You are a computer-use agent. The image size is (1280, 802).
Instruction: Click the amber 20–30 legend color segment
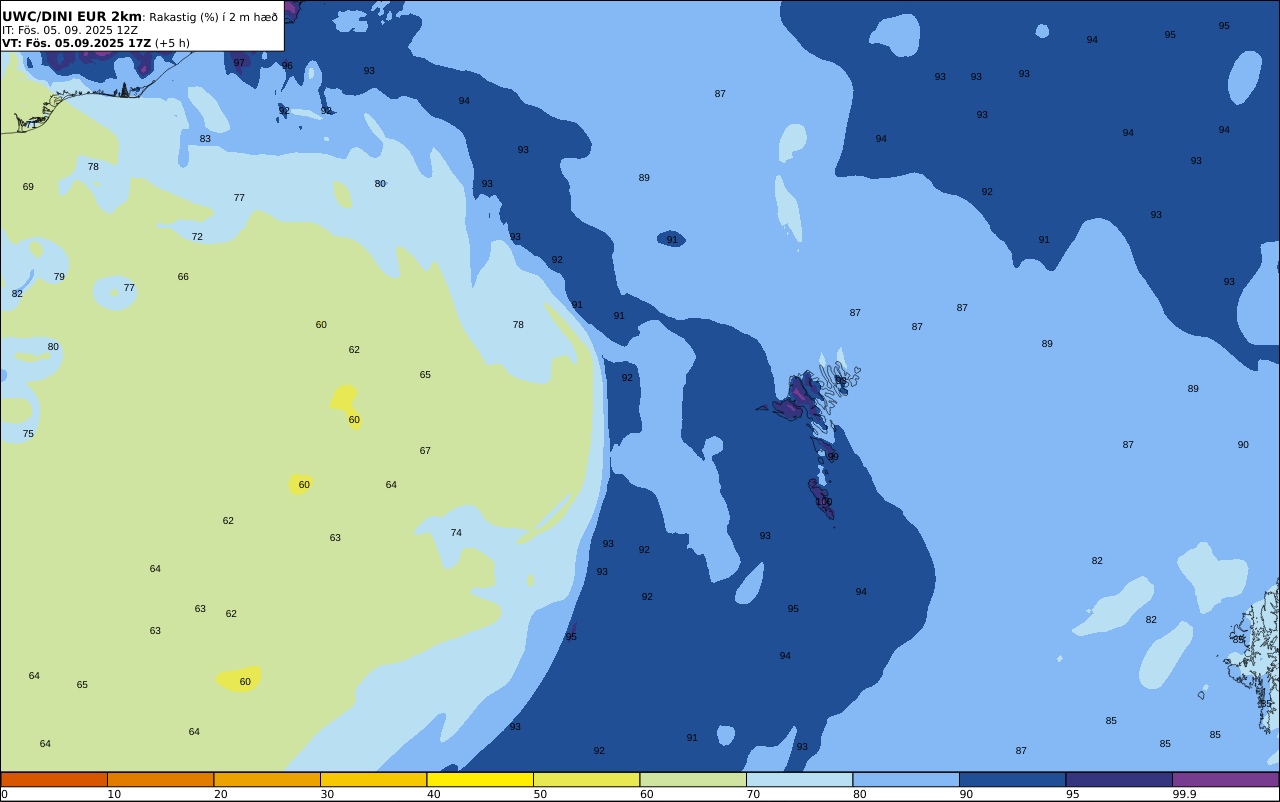[267, 779]
